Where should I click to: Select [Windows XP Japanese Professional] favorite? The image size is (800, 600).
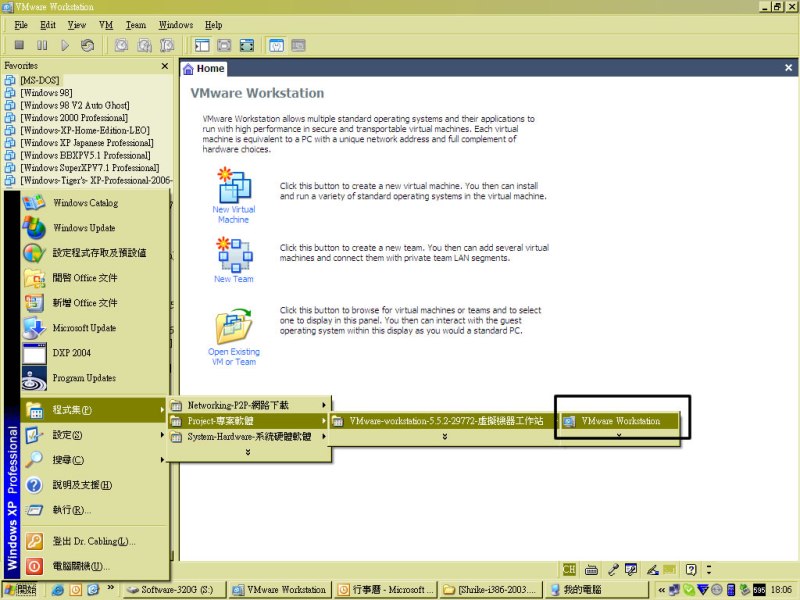87,142
